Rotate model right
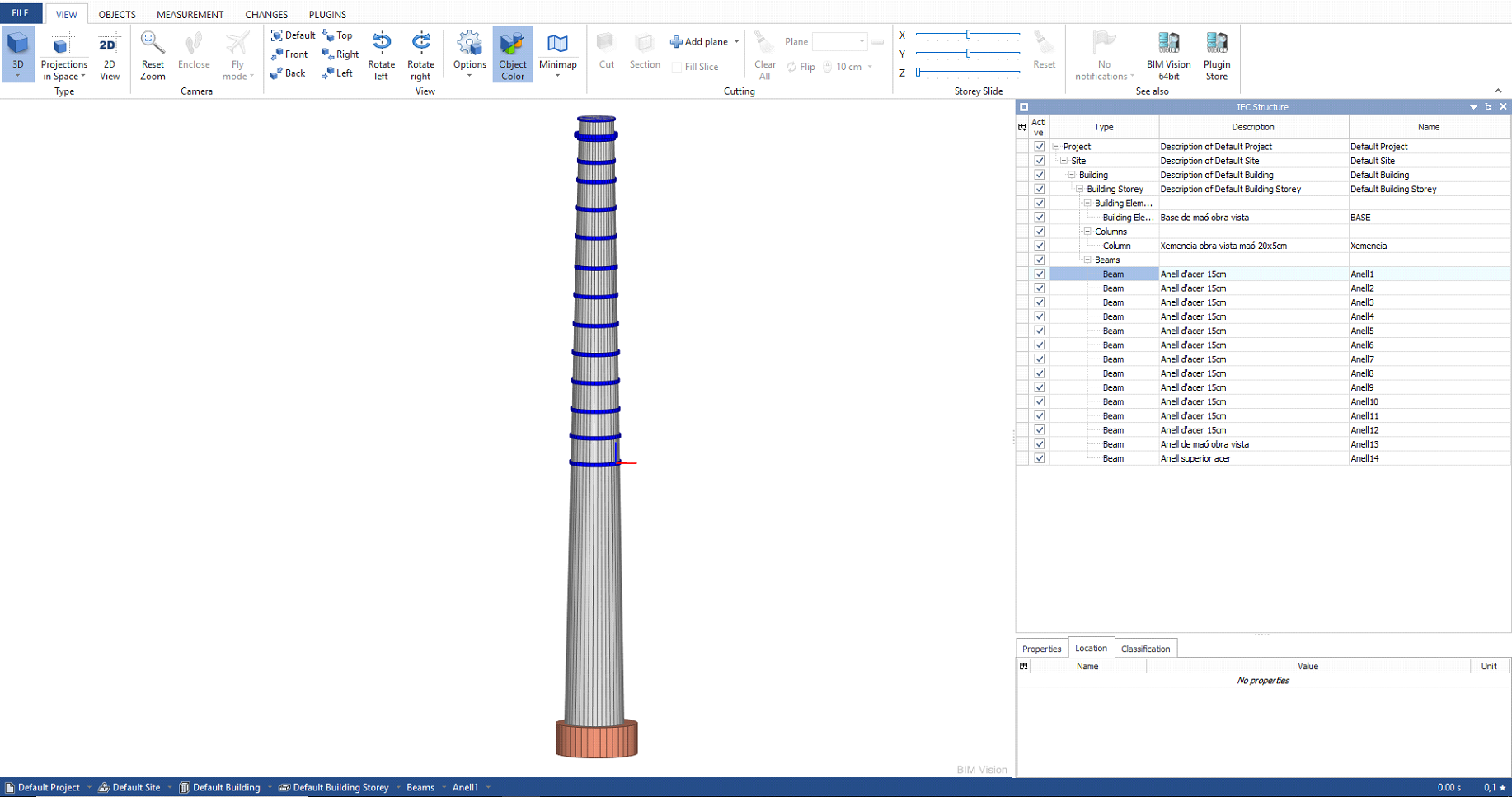Image resolution: width=1512 pixels, height=797 pixels. point(420,56)
